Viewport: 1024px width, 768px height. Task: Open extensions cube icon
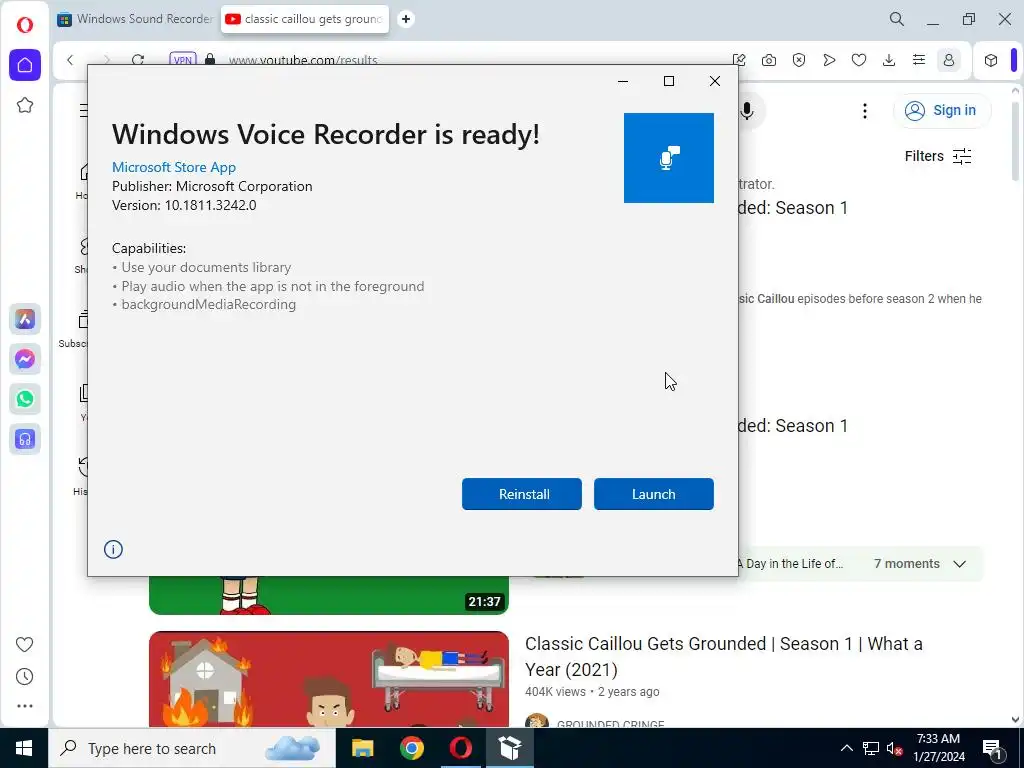(991, 60)
